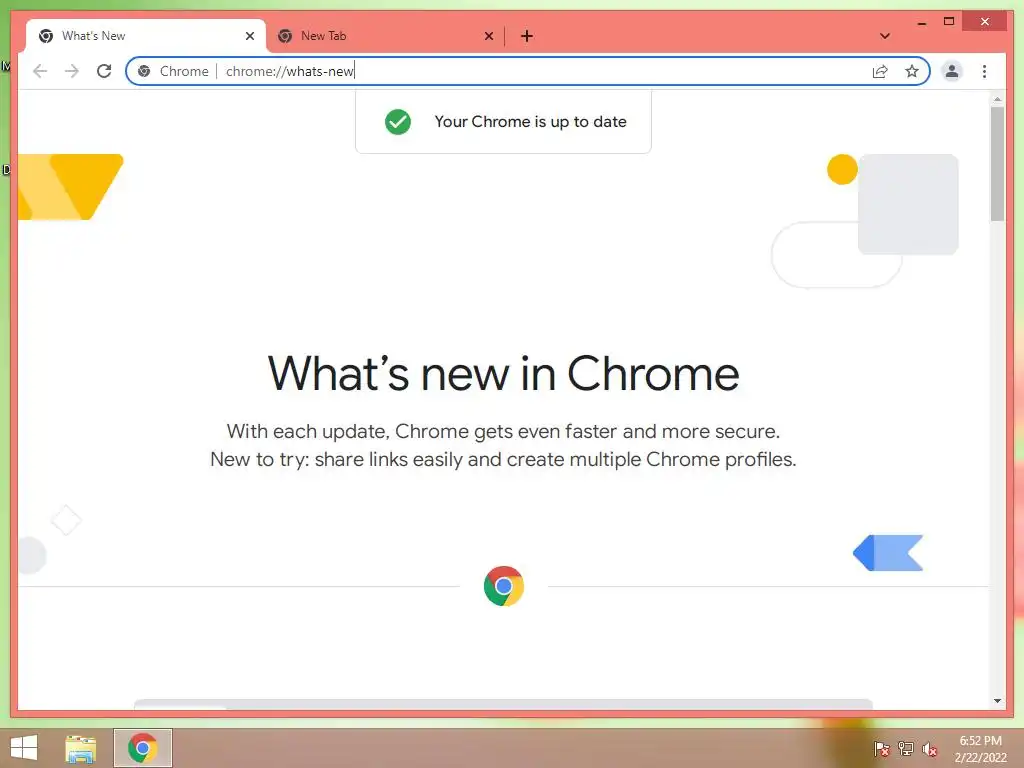The image size is (1024, 768).
Task: Switch to the New Tab tab
Action: point(385,36)
